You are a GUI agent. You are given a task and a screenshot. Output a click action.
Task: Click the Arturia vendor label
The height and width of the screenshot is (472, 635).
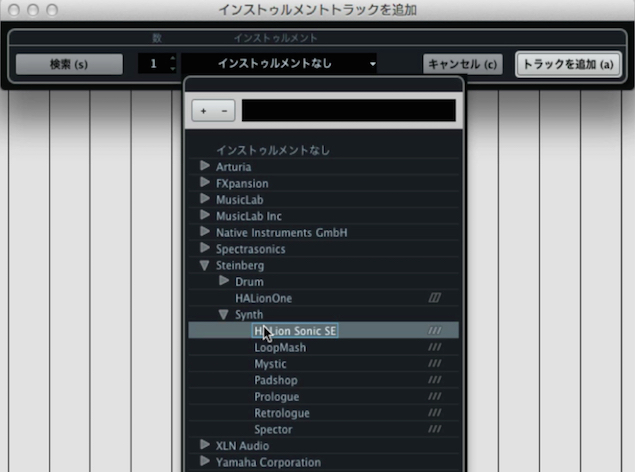pyautogui.click(x=233, y=167)
